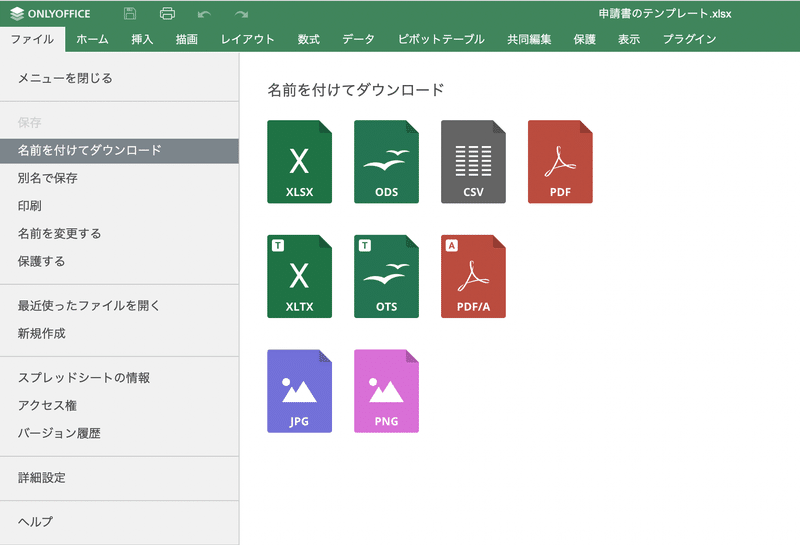Open the 表示 tab
The width and height of the screenshot is (800, 545).
click(629, 39)
